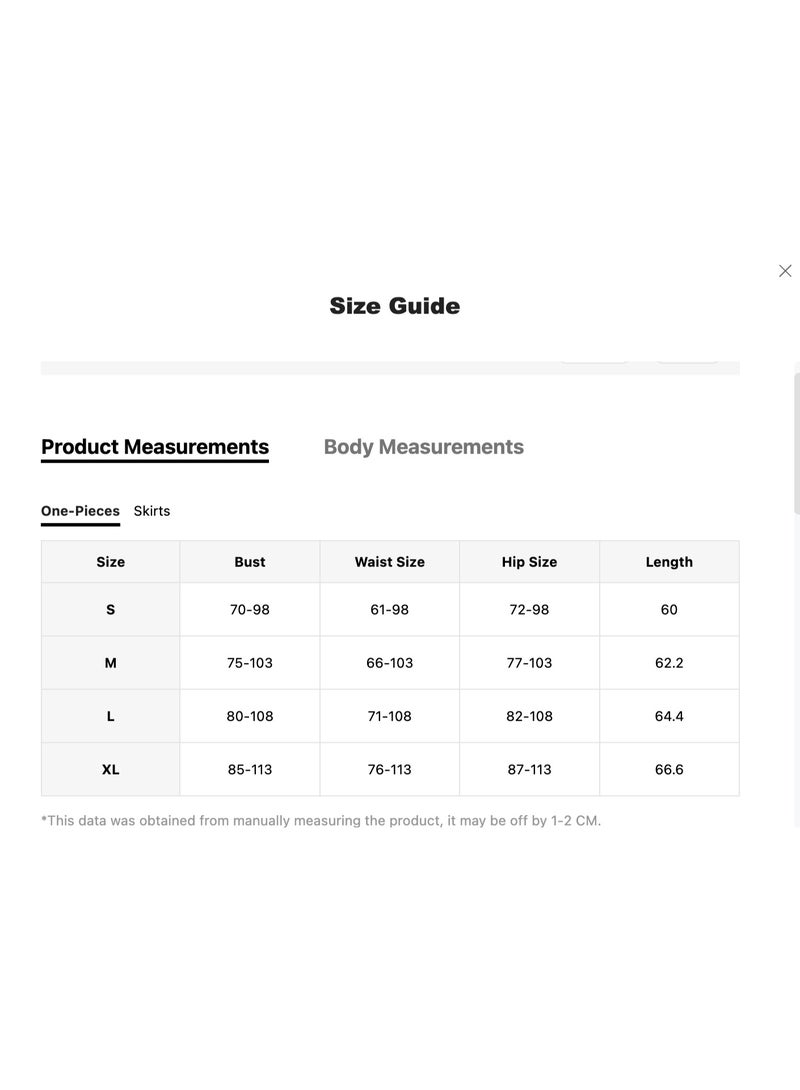Click the Length column header
800x1090 pixels.
click(x=669, y=562)
